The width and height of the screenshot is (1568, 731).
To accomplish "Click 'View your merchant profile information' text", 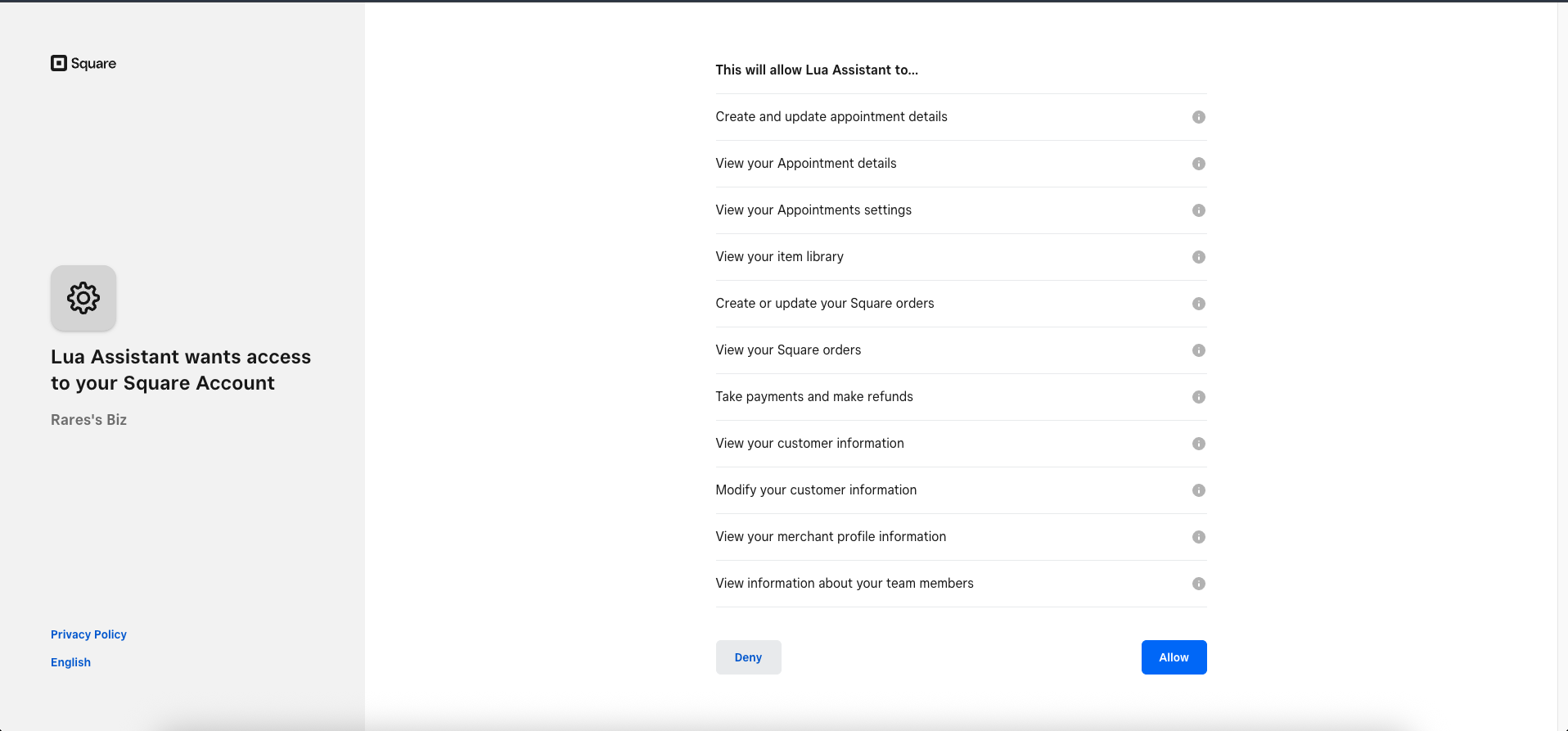I will click(831, 537).
